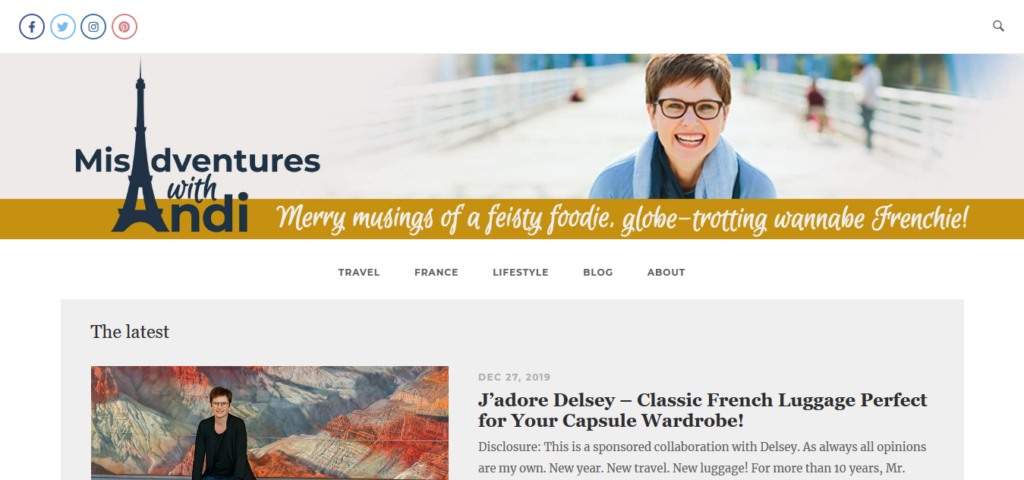
Task: Open the Facebook social icon
Action: pyautogui.click(x=32, y=27)
